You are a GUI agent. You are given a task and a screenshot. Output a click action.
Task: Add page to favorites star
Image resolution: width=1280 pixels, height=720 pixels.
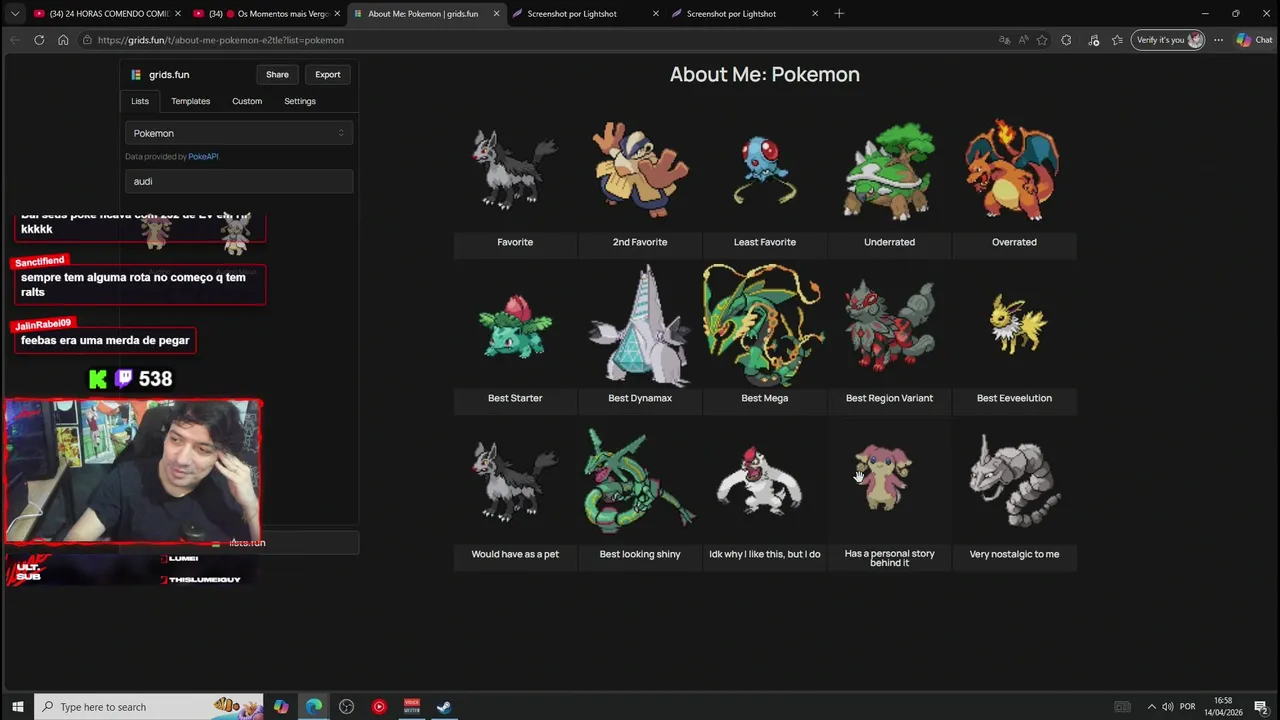click(1042, 40)
